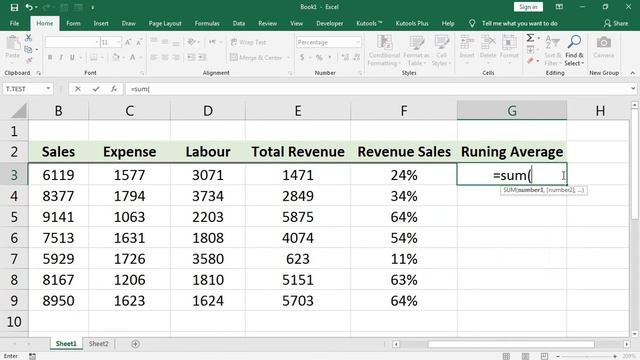Click the Delete cells icon

coord(488,42)
